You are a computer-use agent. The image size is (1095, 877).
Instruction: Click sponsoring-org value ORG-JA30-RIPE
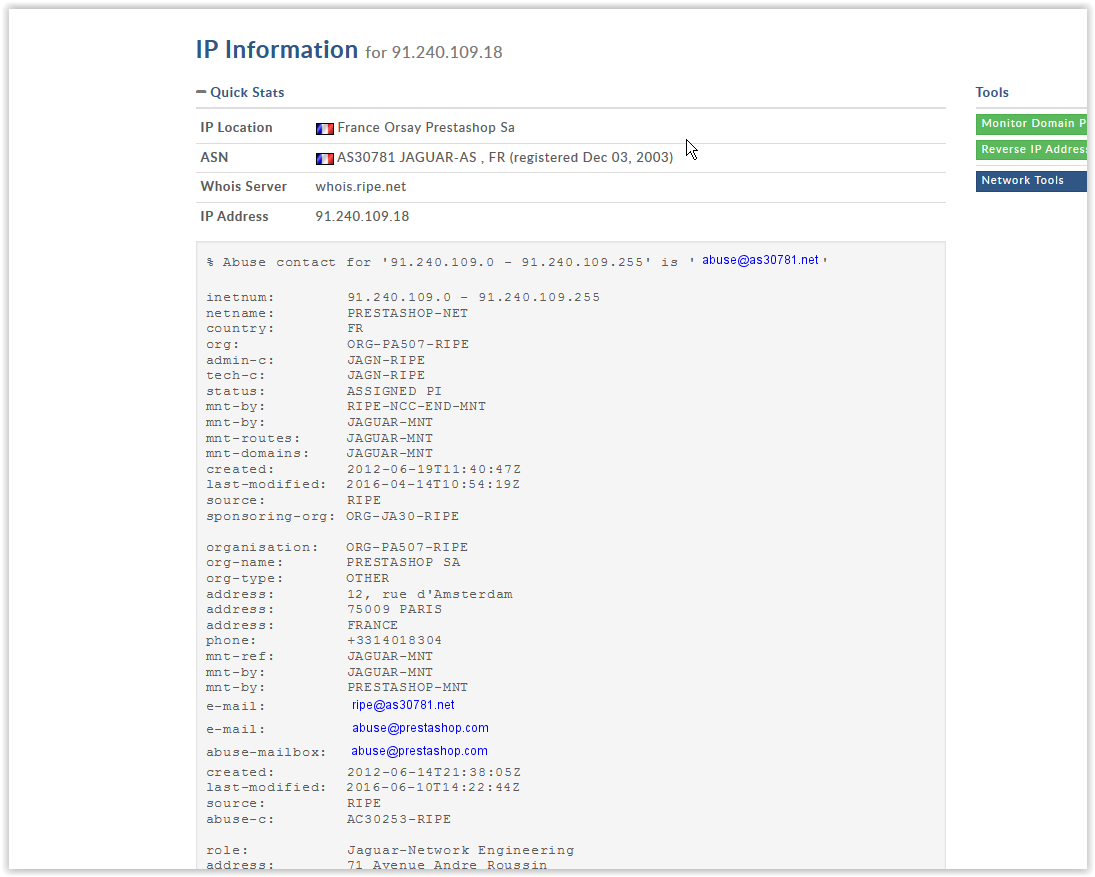[x=402, y=516]
